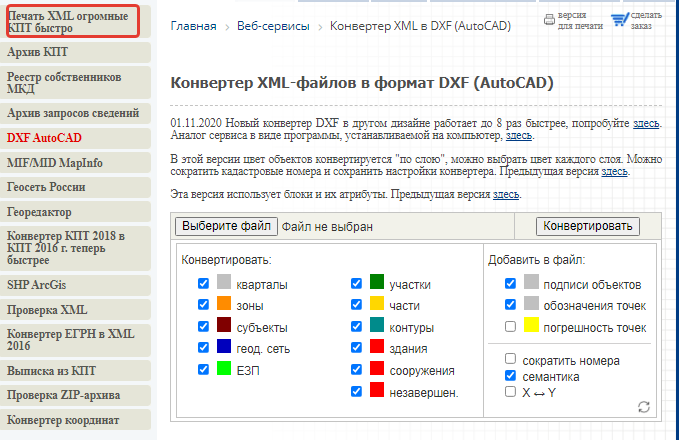Uncheck the геод. сеть checkbox
Image resolution: width=679 pixels, height=440 pixels.
click(x=203, y=347)
